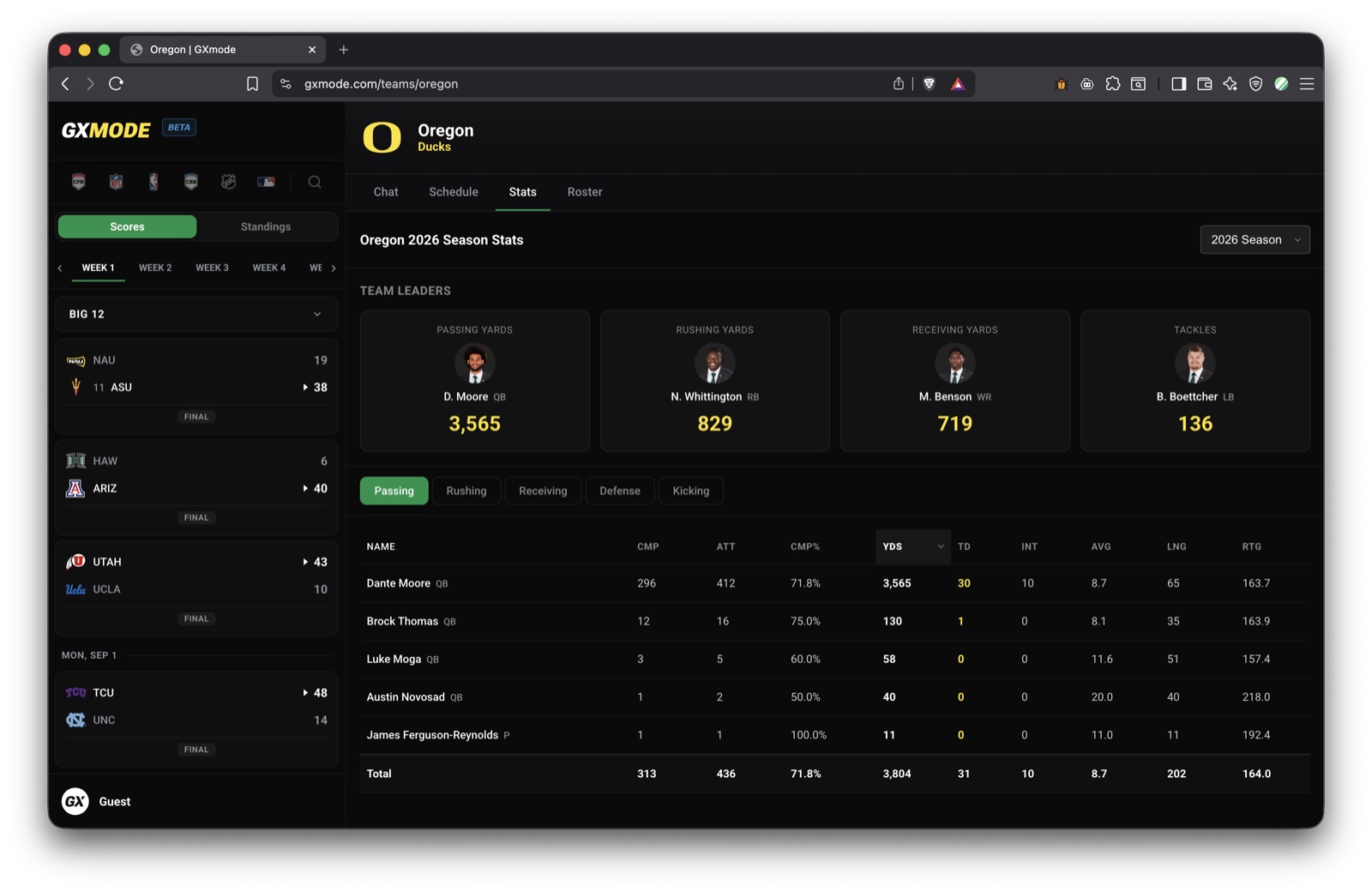Select the NBA league icon
This screenshot has height=892, width=1372.
click(x=153, y=182)
